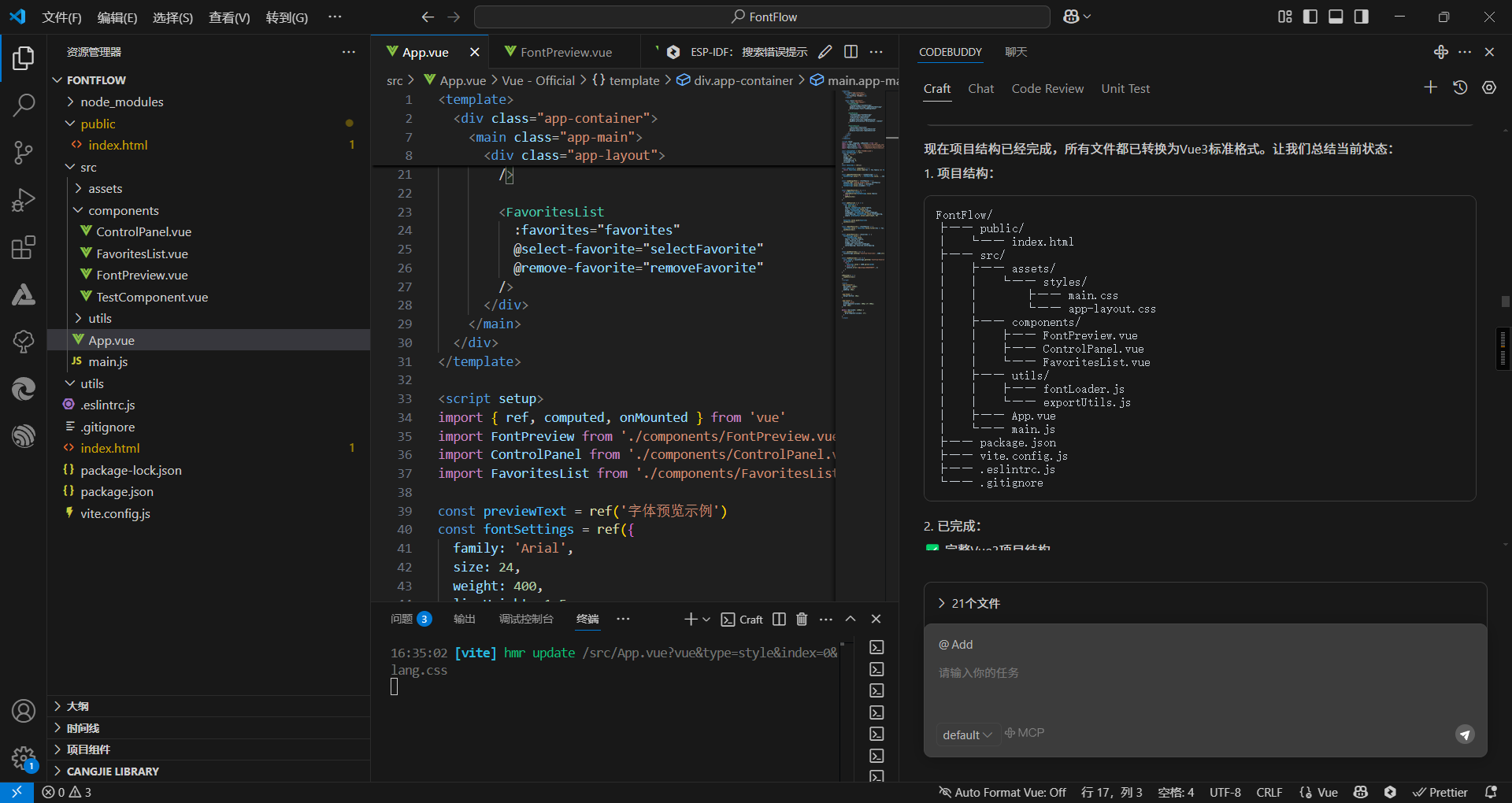Image resolution: width=1512 pixels, height=803 pixels.
Task: Start a new CodeBuddy chat with the plus icon
Action: pos(1431,87)
